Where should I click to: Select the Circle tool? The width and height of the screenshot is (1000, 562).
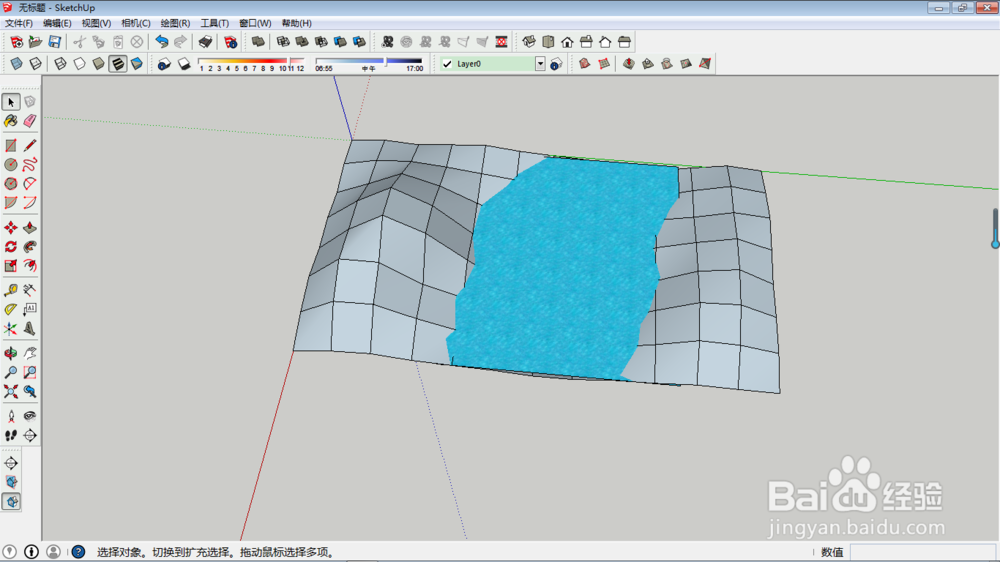11,165
